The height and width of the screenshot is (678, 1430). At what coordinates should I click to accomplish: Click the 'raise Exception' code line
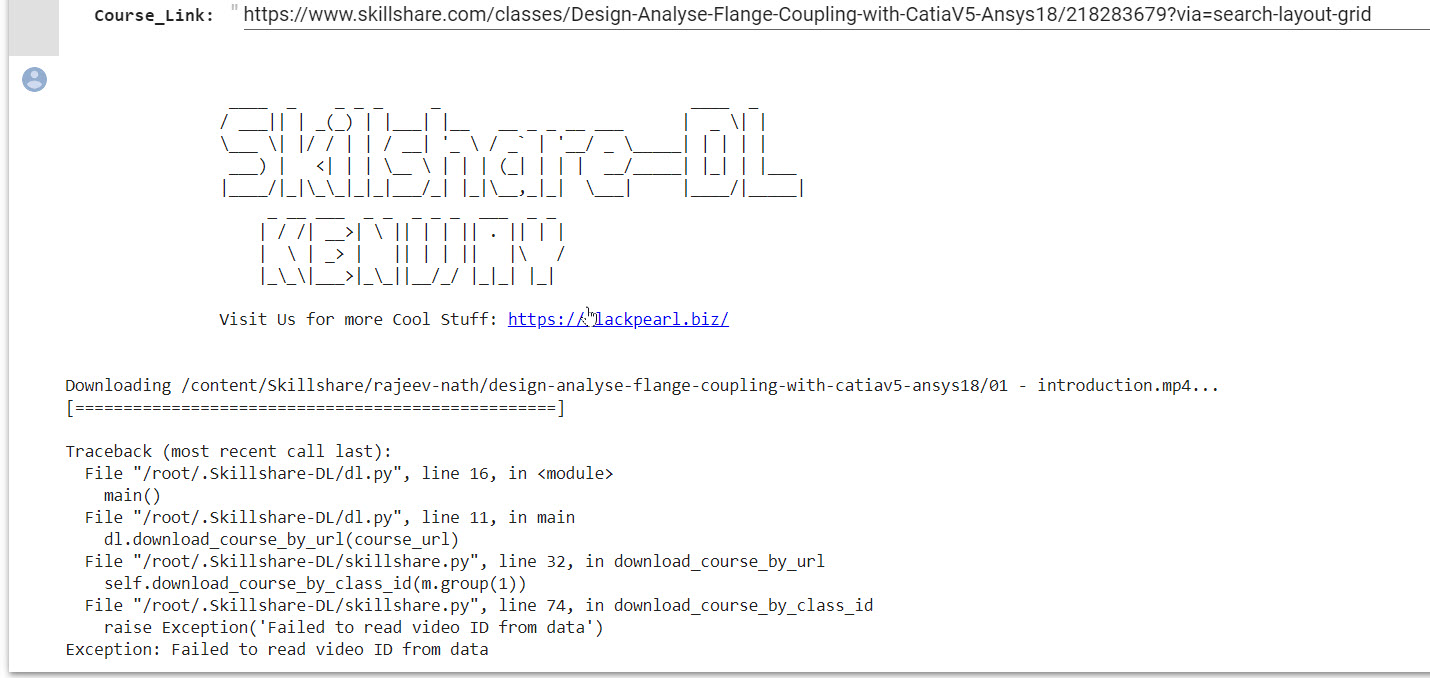coord(353,628)
